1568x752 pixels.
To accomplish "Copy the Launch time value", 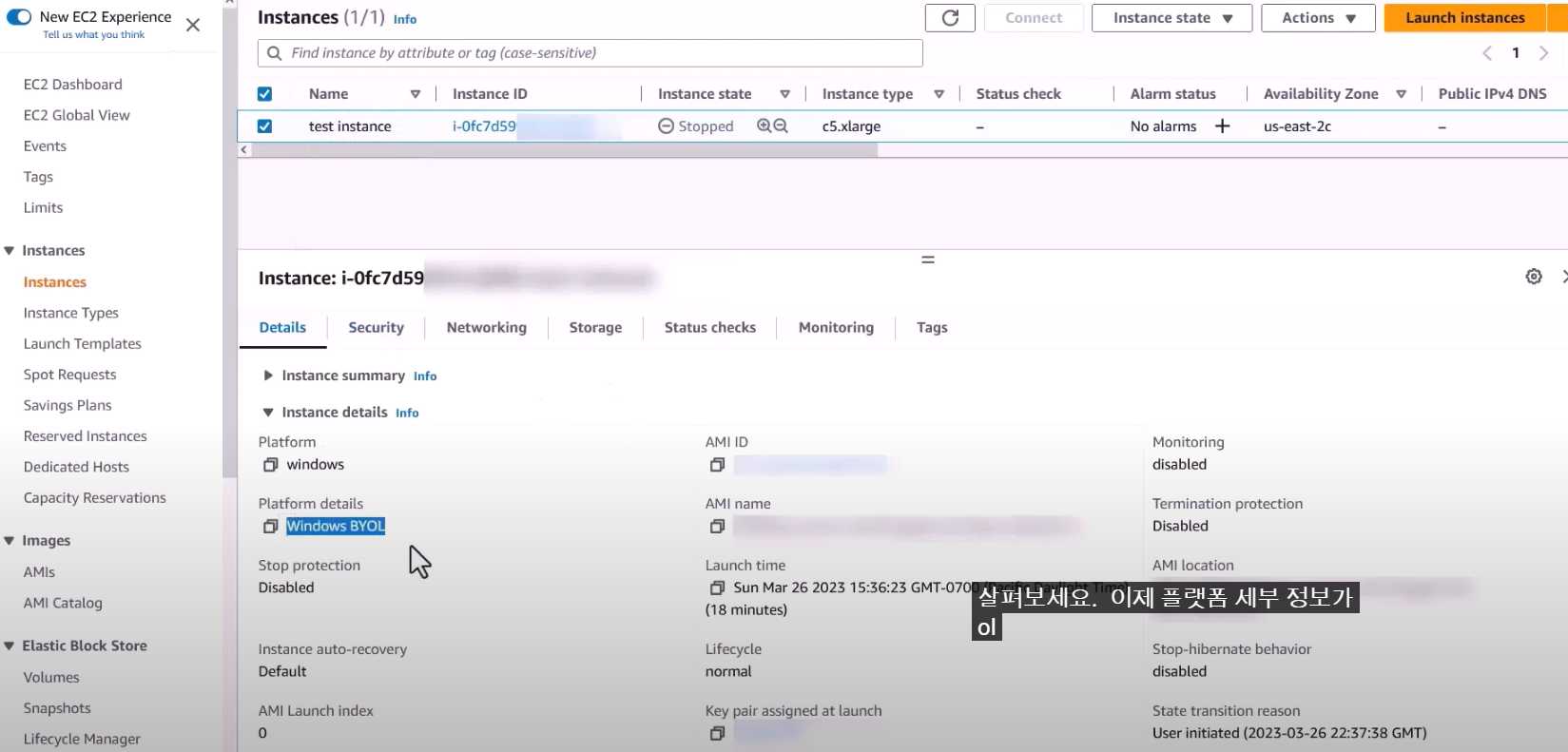I will pyautogui.click(x=718, y=588).
